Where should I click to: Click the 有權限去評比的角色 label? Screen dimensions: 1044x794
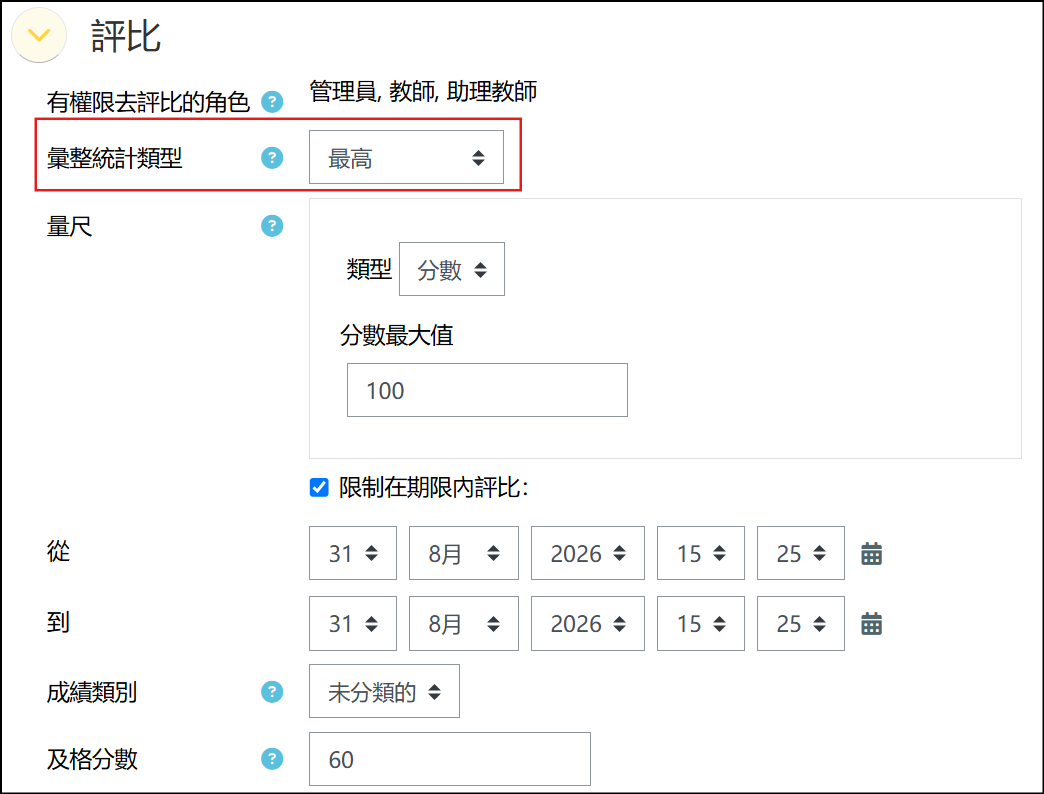148,102
